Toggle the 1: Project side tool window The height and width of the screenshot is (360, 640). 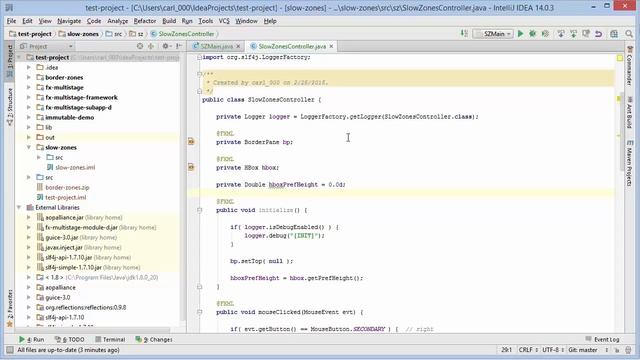coord(10,61)
